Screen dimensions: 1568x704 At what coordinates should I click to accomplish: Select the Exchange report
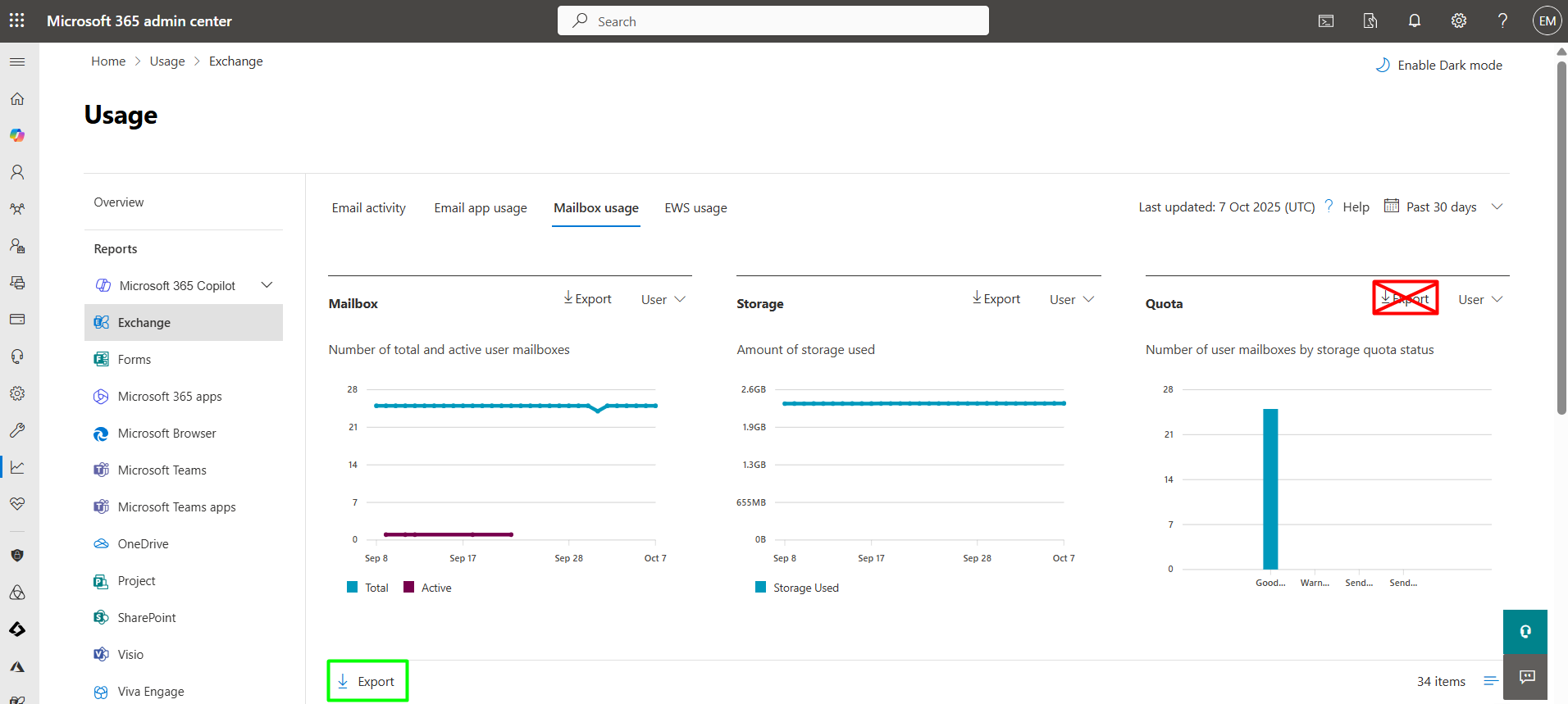click(184, 323)
